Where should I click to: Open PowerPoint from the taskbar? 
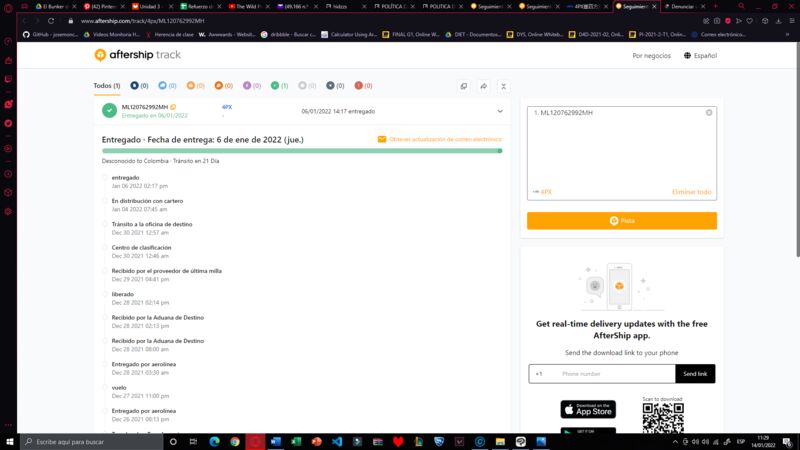click(x=316, y=442)
